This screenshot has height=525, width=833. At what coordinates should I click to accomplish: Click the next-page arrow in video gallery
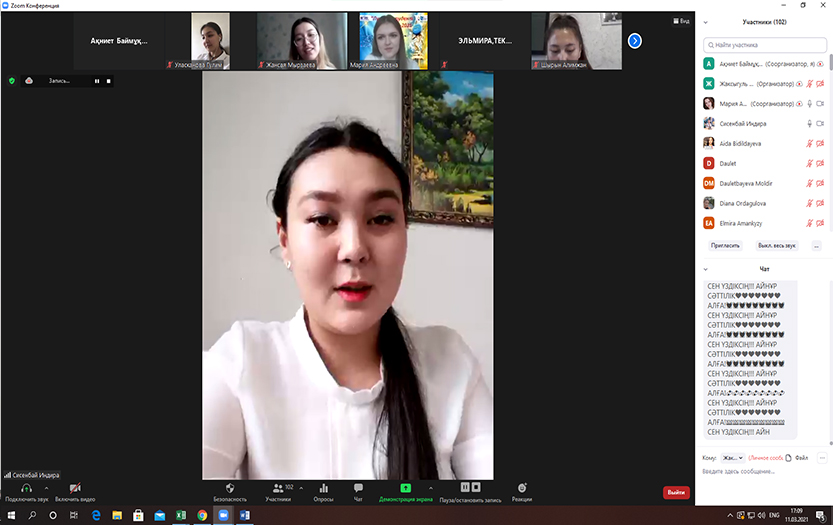634,41
